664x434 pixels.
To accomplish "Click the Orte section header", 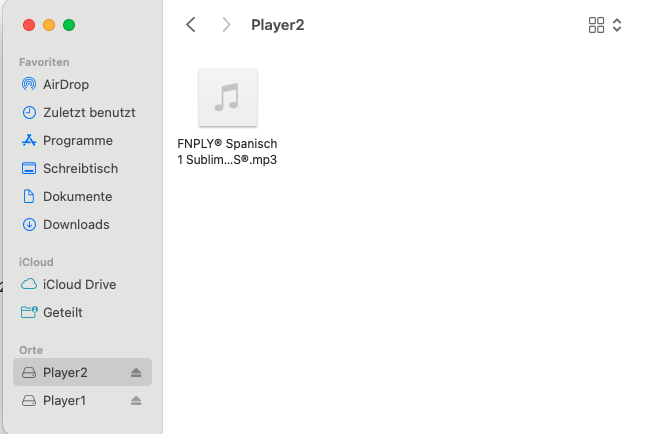I will [x=31, y=350].
